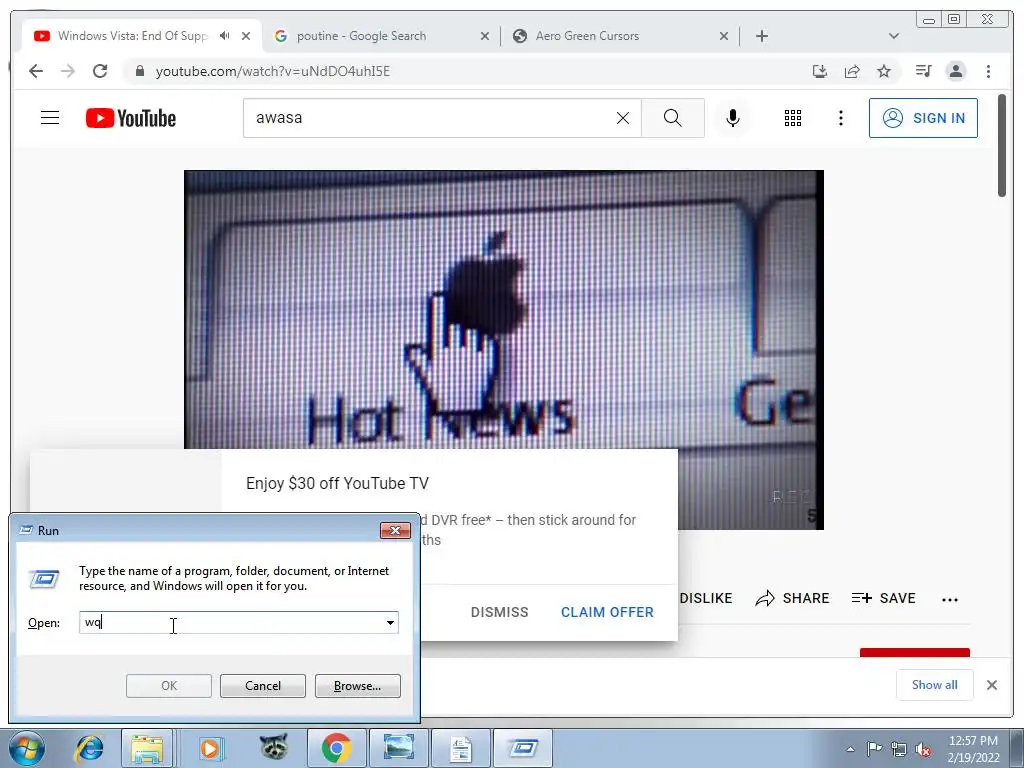Switch to Chrome on the taskbar
The height and width of the screenshot is (768, 1024).
[x=336, y=748]
